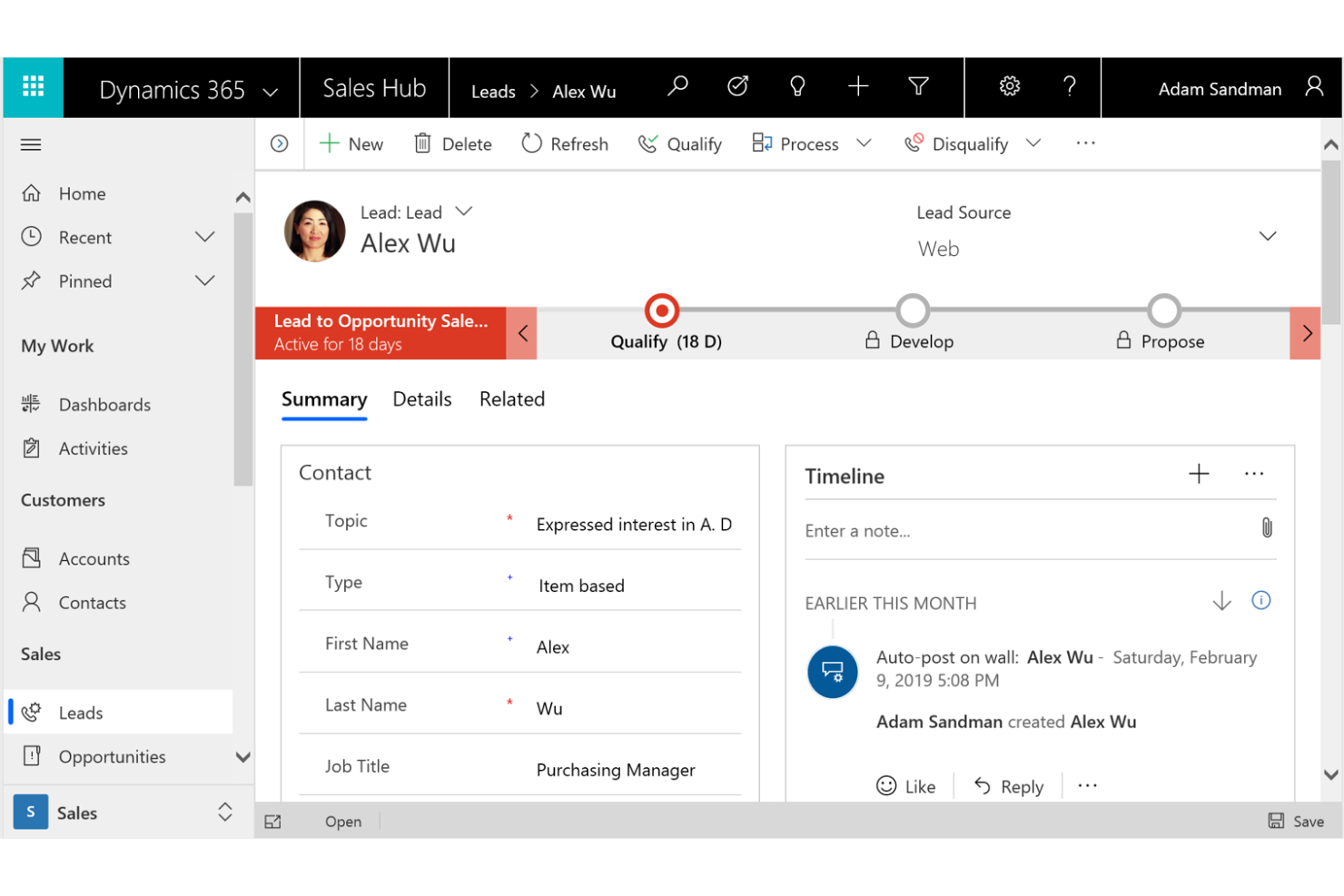
Task: Click the Process command
Action: coord(796,143)
